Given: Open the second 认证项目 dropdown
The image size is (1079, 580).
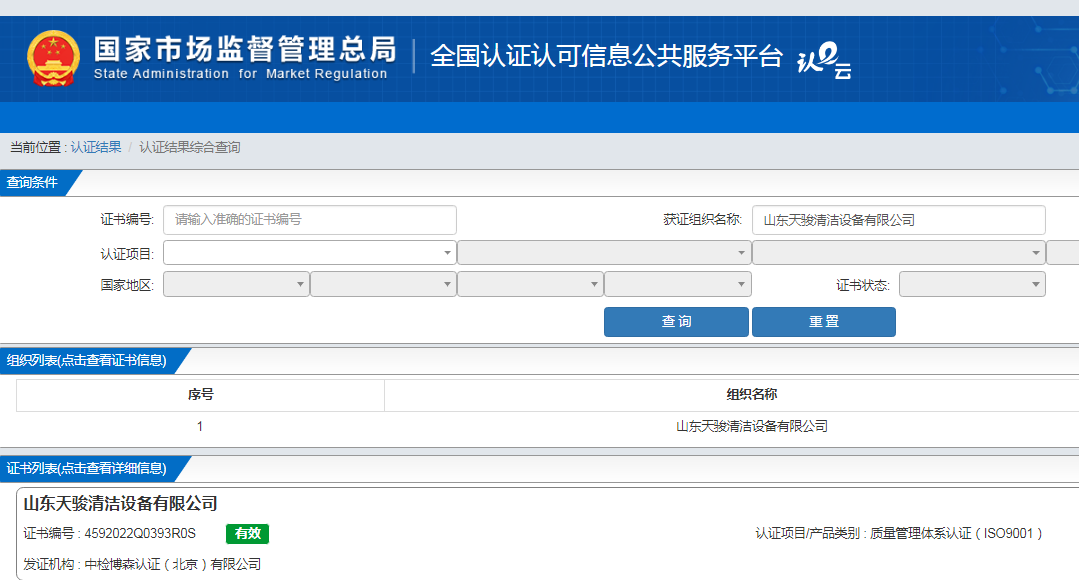Looking at the screenshot, I should tap(604, 253).
